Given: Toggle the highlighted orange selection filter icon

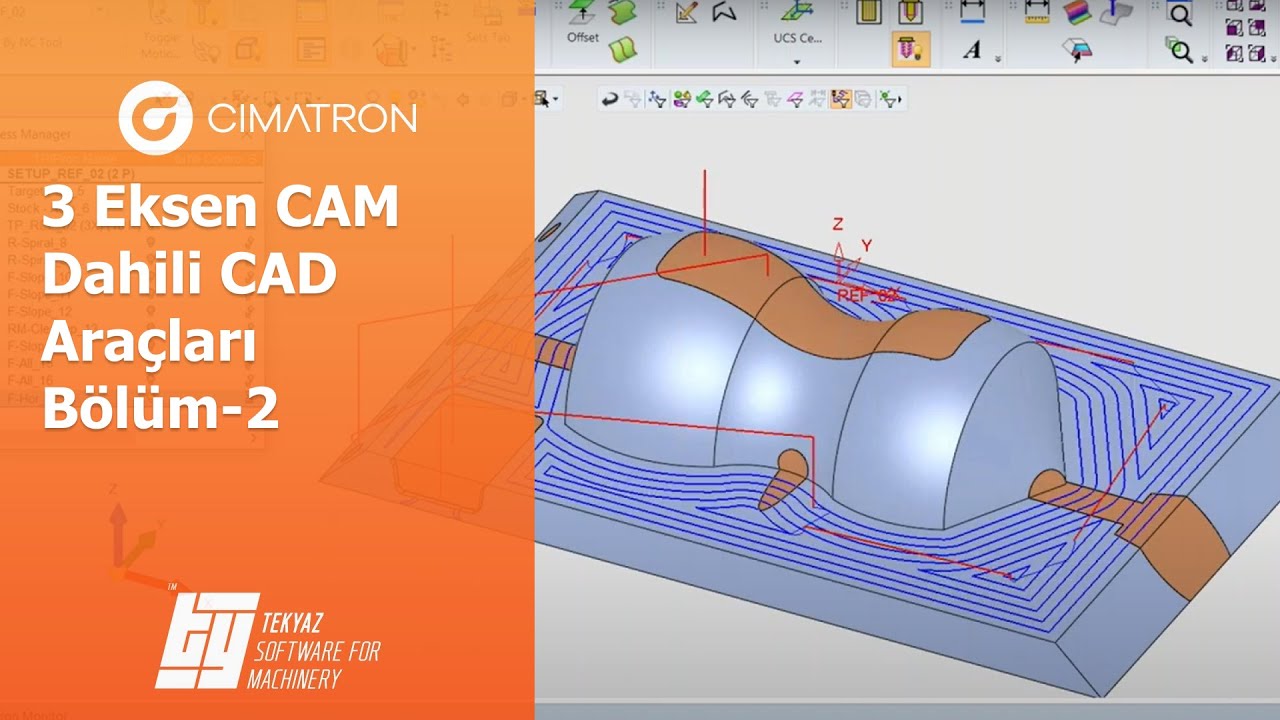Looking at the screenshot, I should [840, 99].
